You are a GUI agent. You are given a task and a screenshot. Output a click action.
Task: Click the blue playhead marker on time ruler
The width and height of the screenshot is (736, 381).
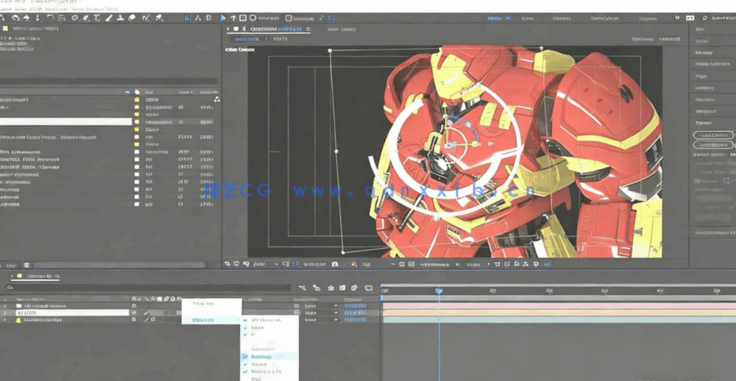coord(438,291)
